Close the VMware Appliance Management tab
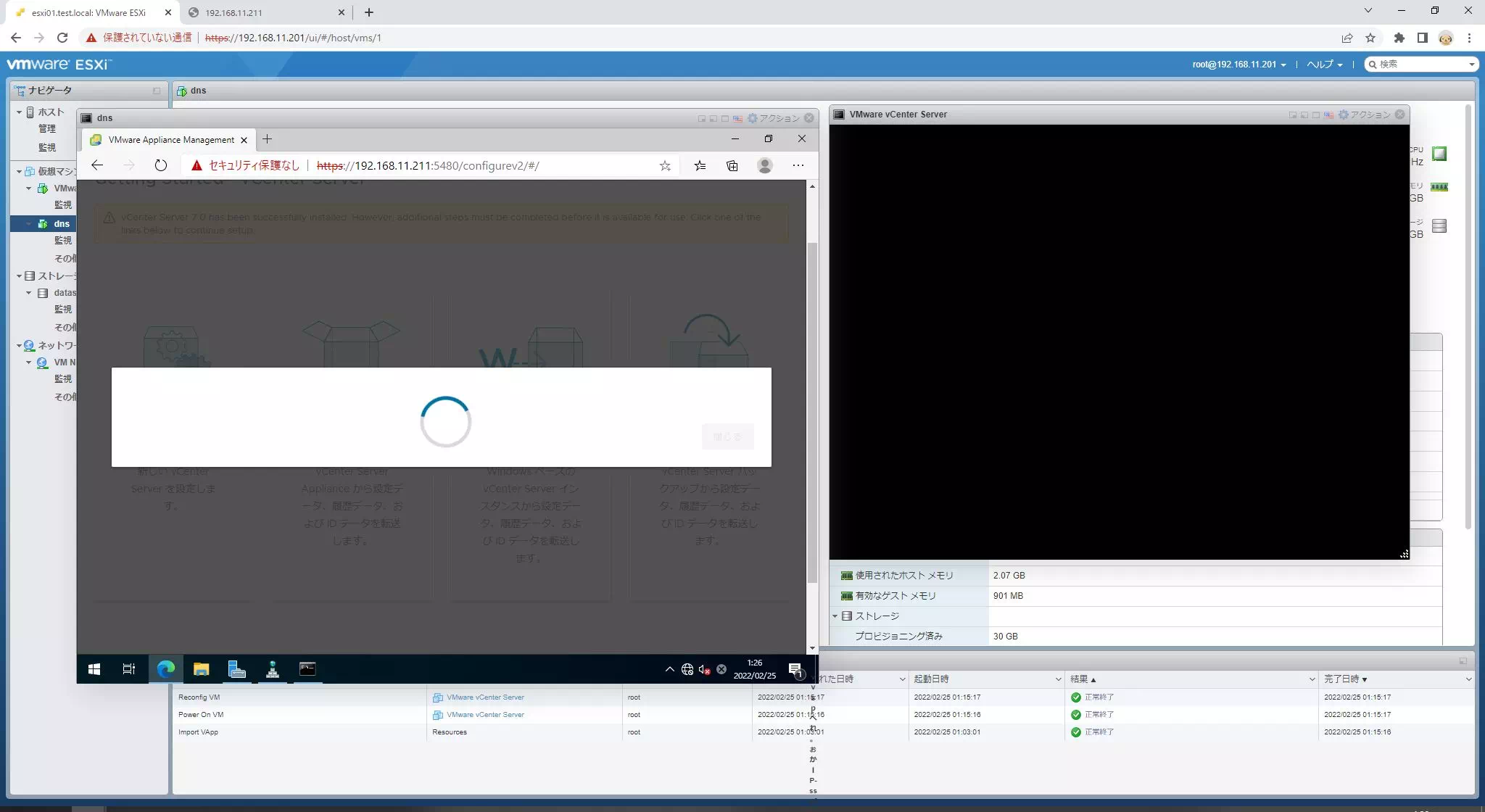Image resolution: width=1485 pixels, height=812 pixels. (244, 140)
